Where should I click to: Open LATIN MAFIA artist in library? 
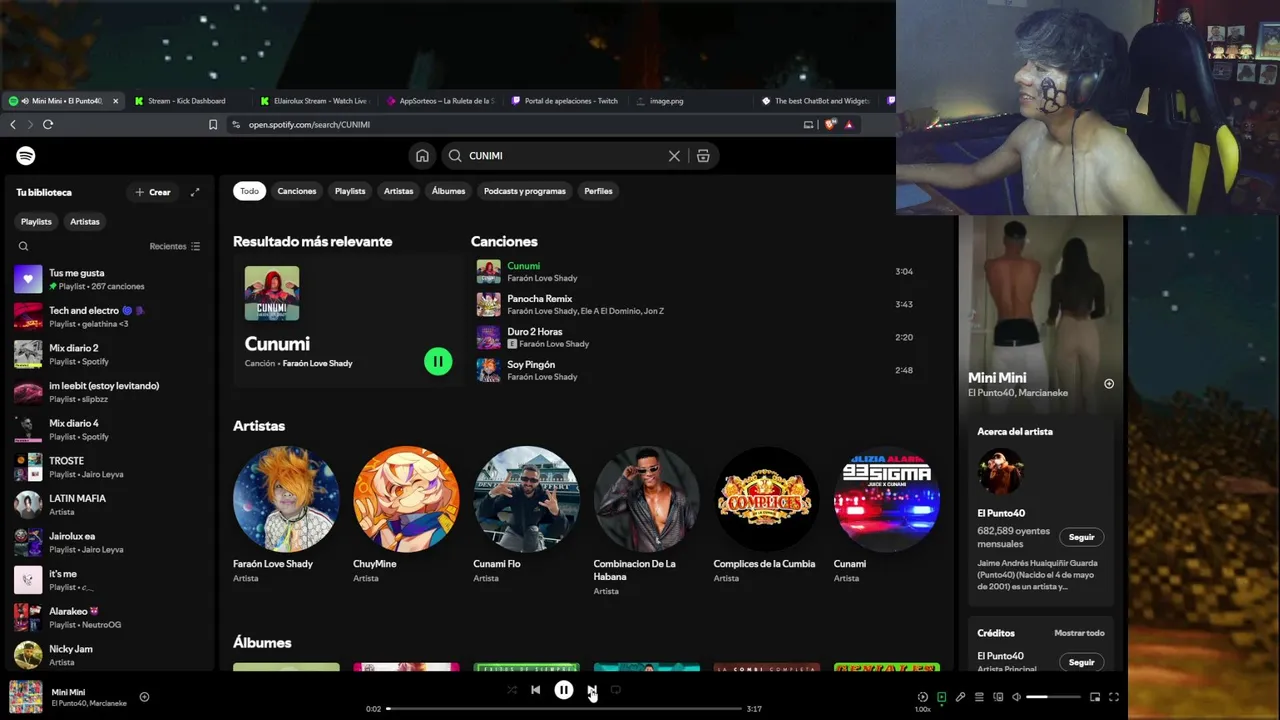[x=108, y=505]
